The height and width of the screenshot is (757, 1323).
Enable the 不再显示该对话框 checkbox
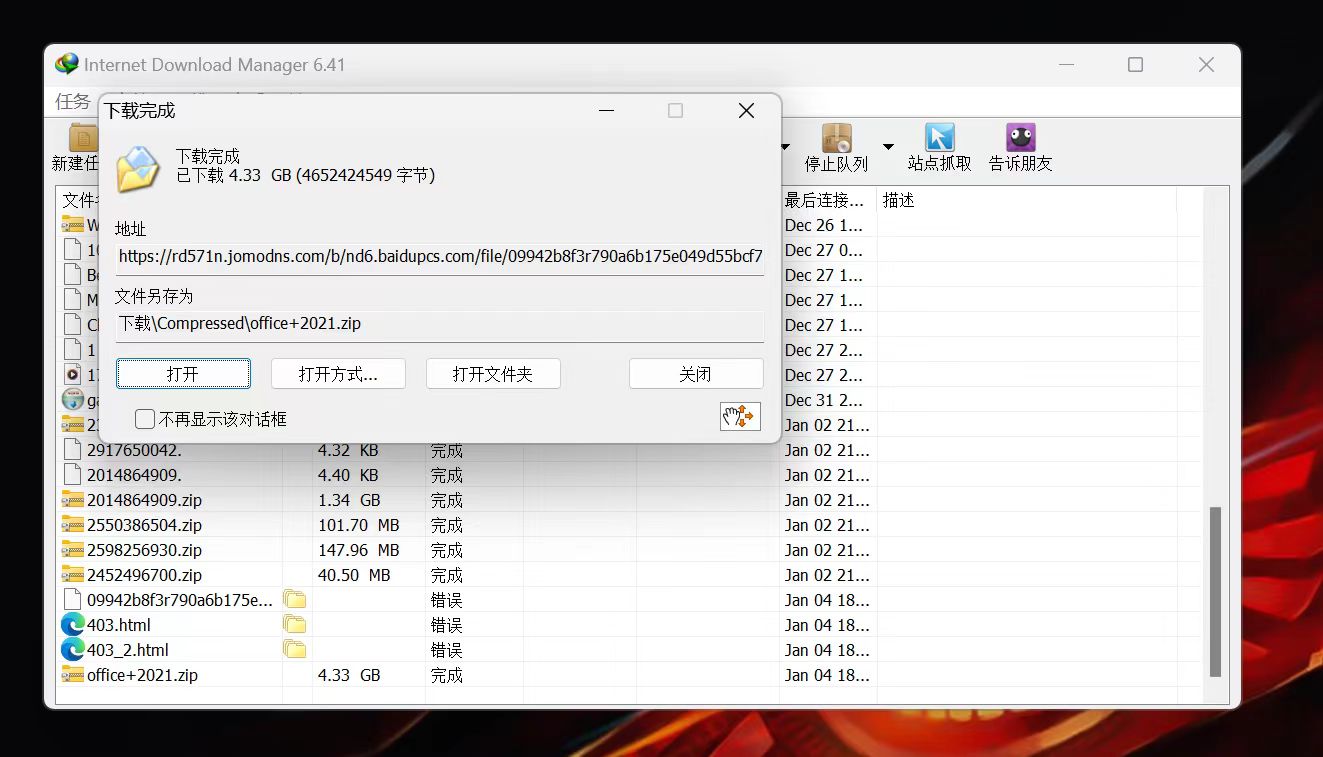click(145, 419)
